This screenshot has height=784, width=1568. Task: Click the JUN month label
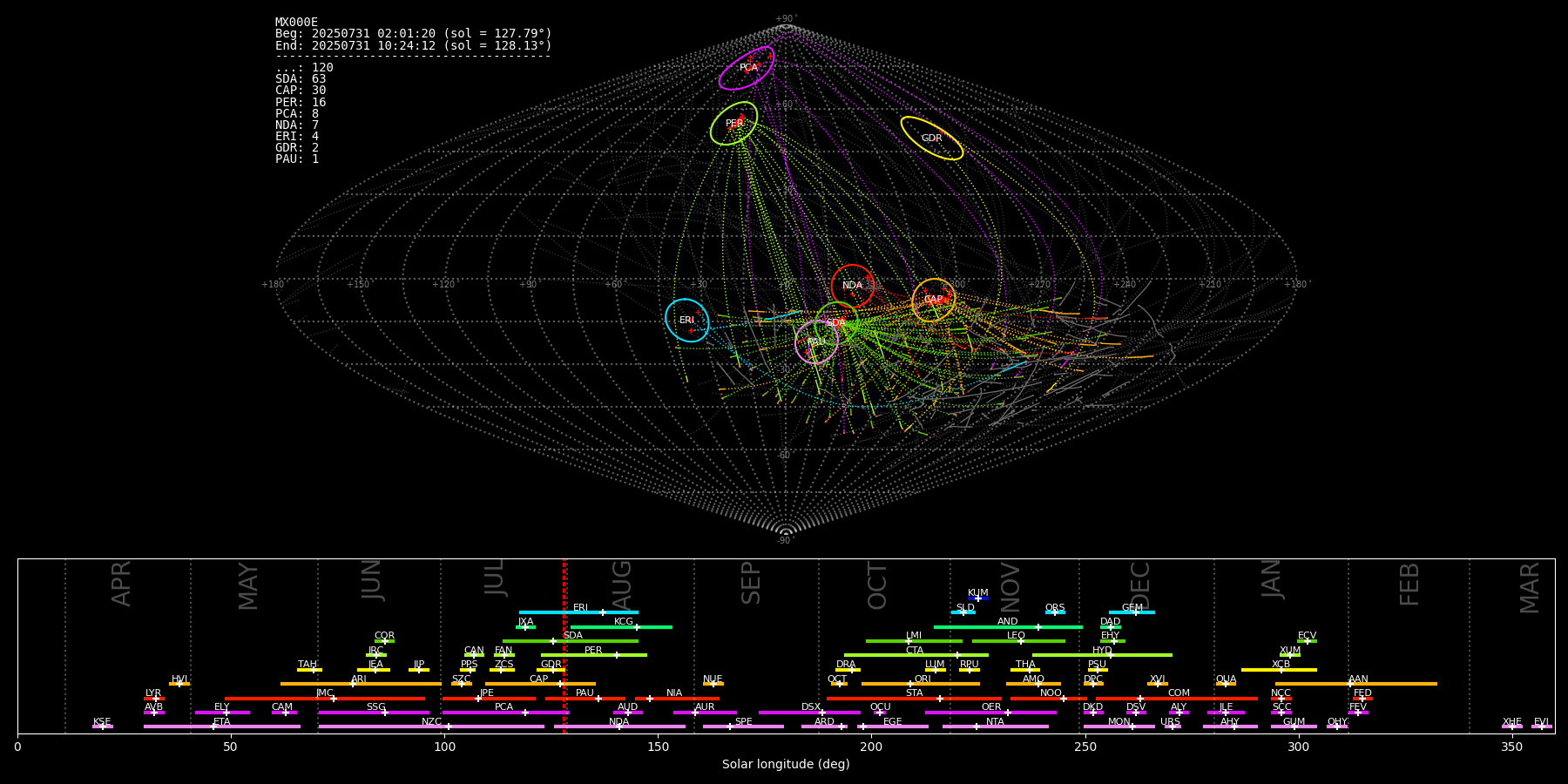(372, 580)
